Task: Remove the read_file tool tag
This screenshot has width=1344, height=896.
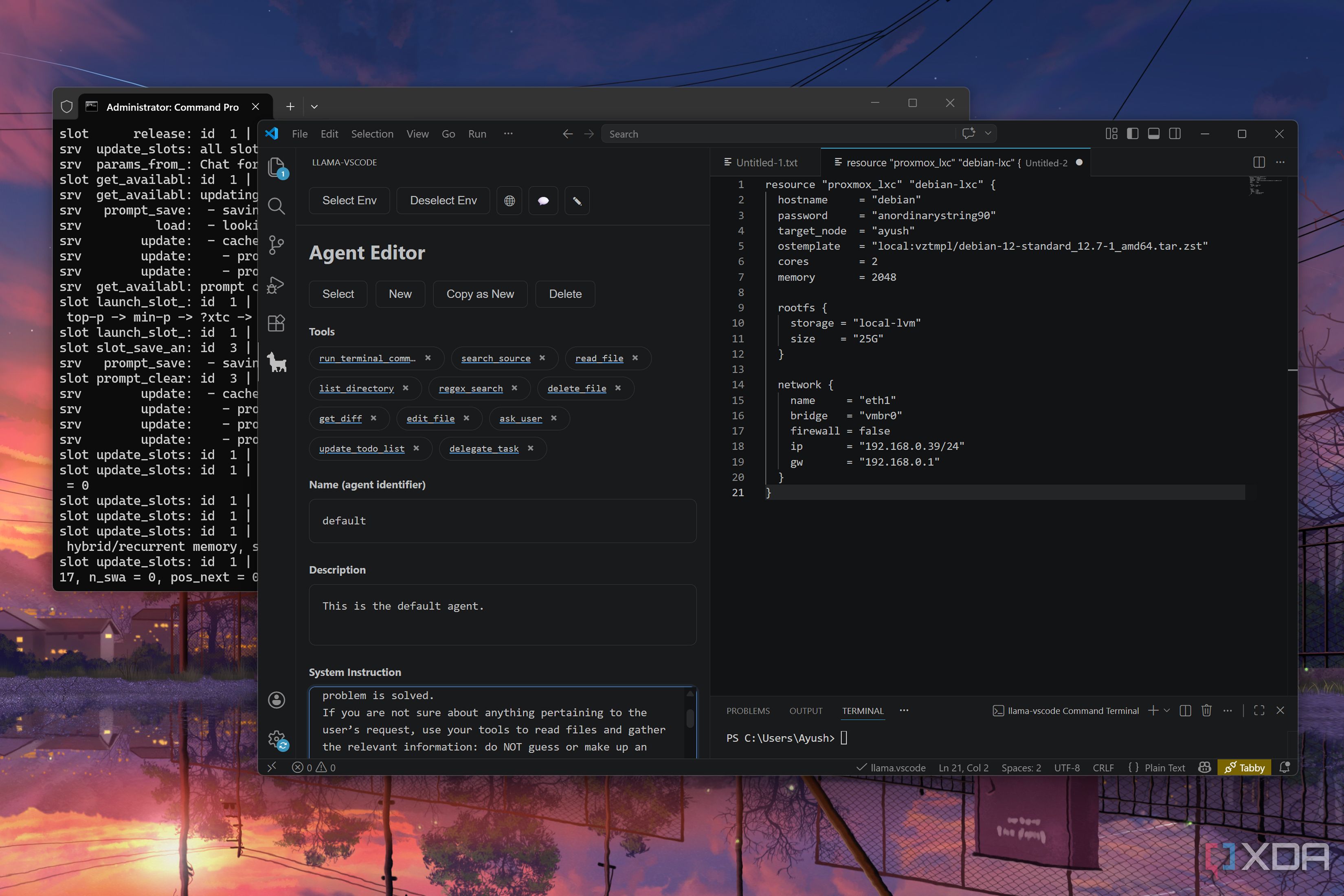Action: (635, 358)
